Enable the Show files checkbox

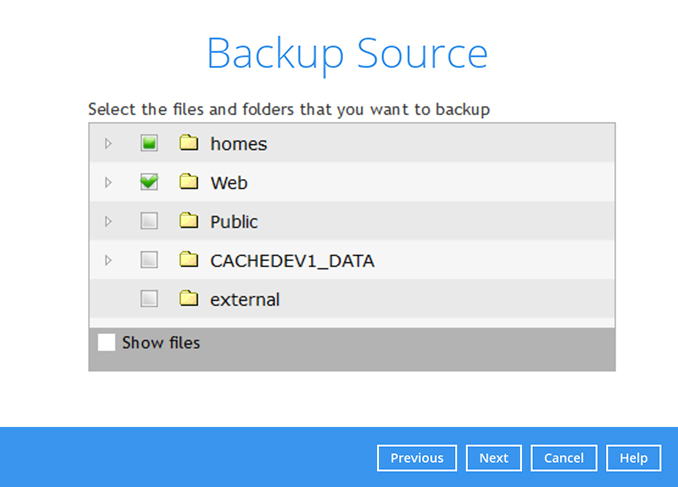click(x=107, y=343)
